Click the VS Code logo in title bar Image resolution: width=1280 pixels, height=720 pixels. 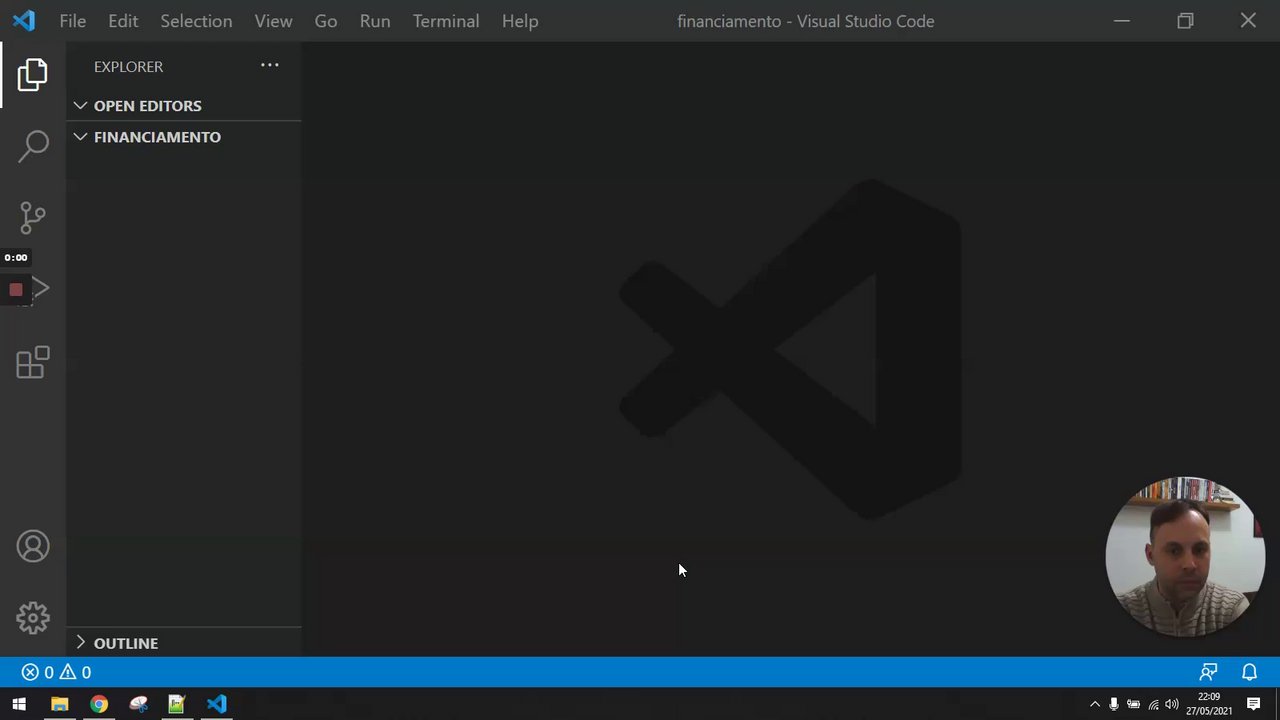[x=24, y=21]
